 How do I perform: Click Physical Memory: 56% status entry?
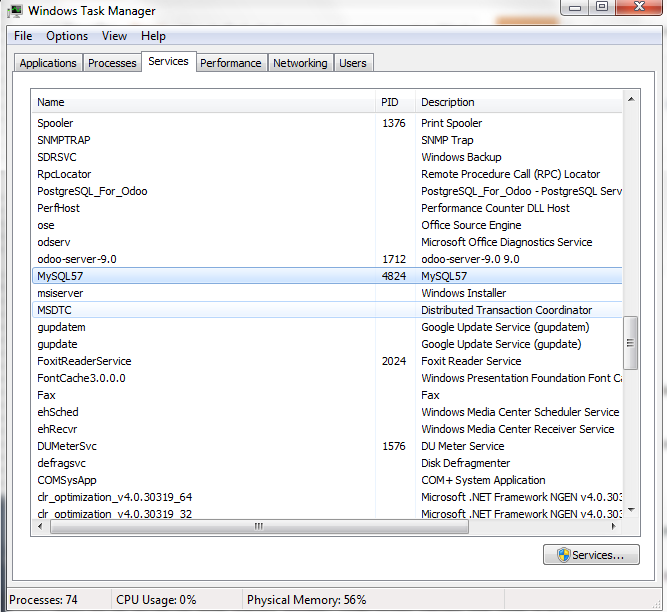(x=307, y=600)
